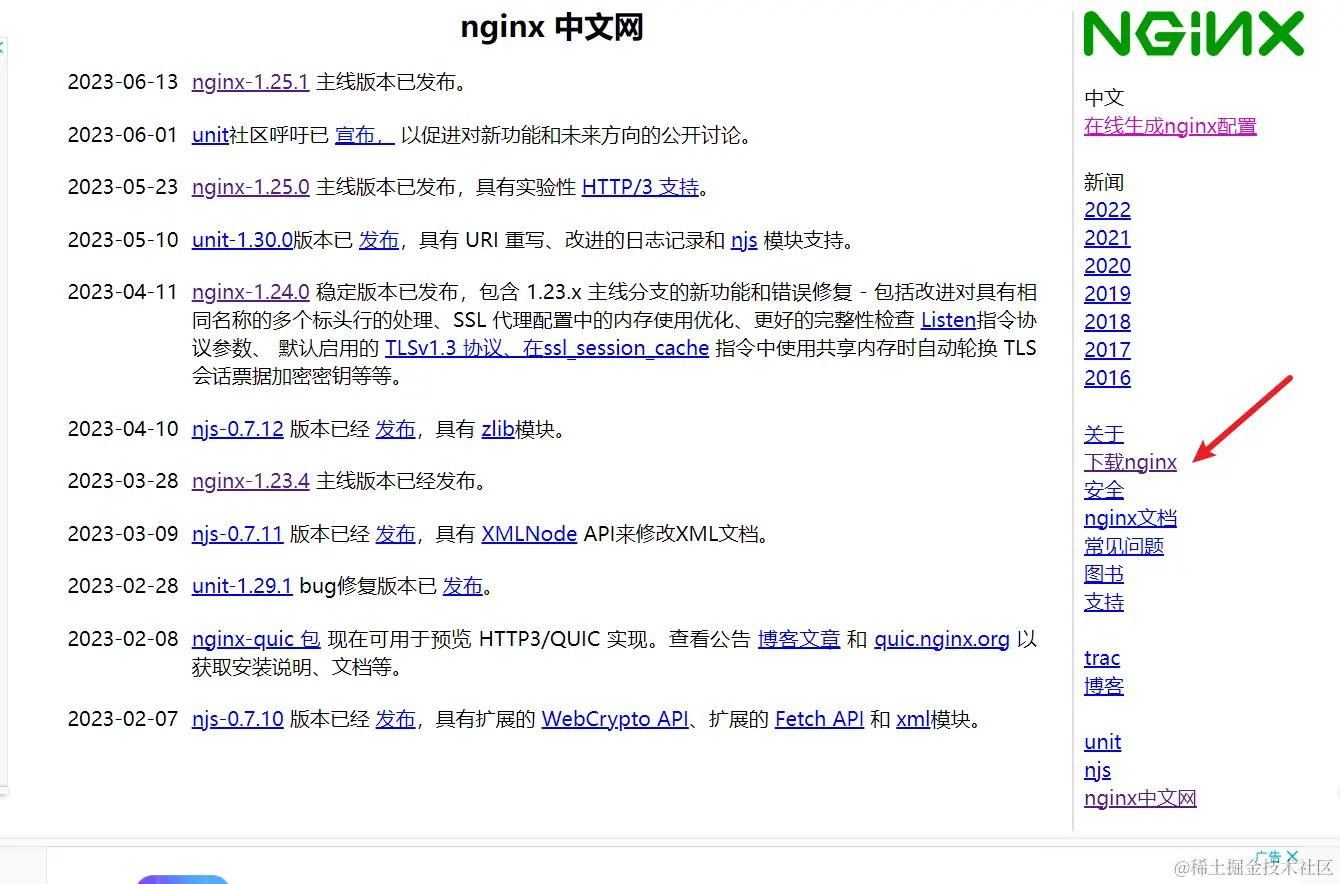Close the ad banner with the X icon
The height and width of the screenshot is (884, 1340).
pos(1292,857)
